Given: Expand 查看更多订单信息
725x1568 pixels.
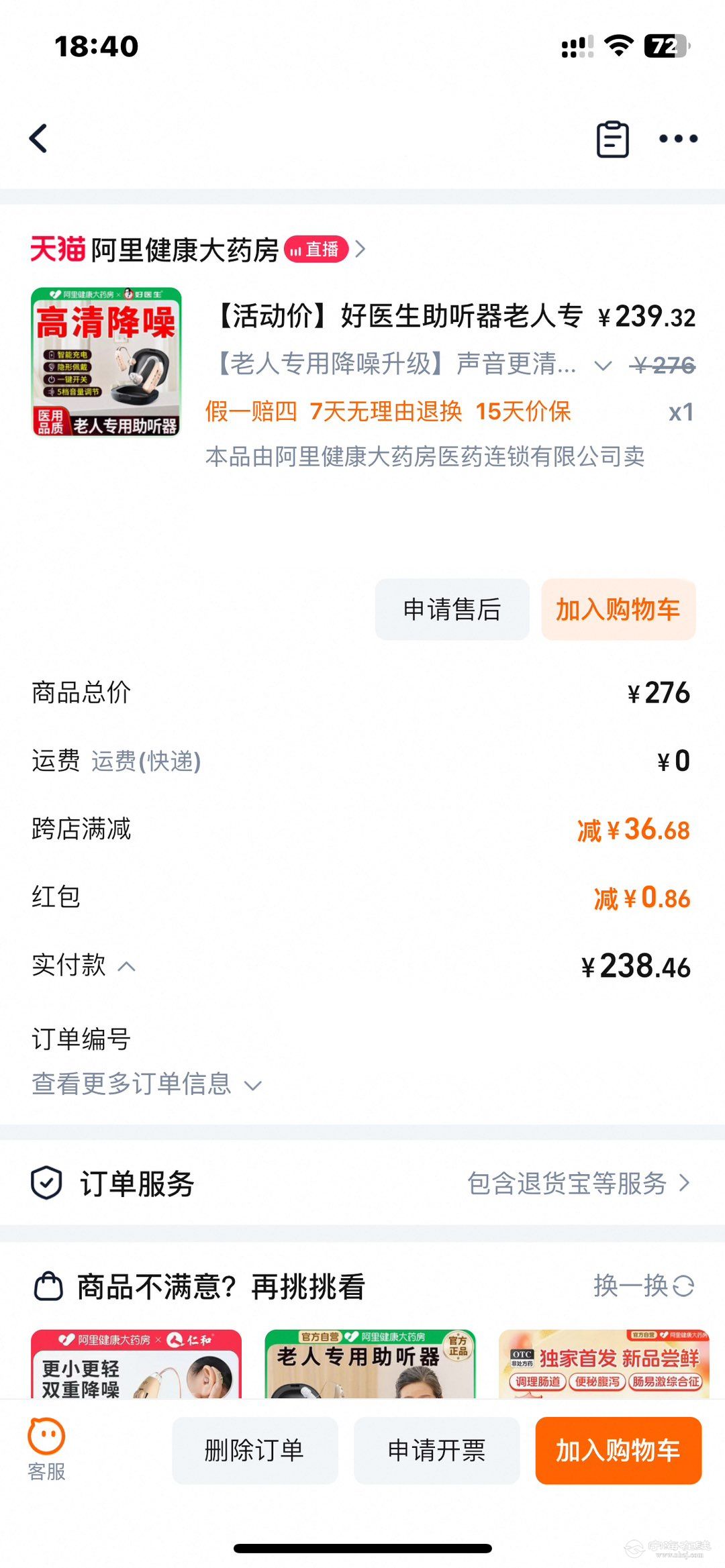Looking at the screenshot, I should click(146, 1084).
